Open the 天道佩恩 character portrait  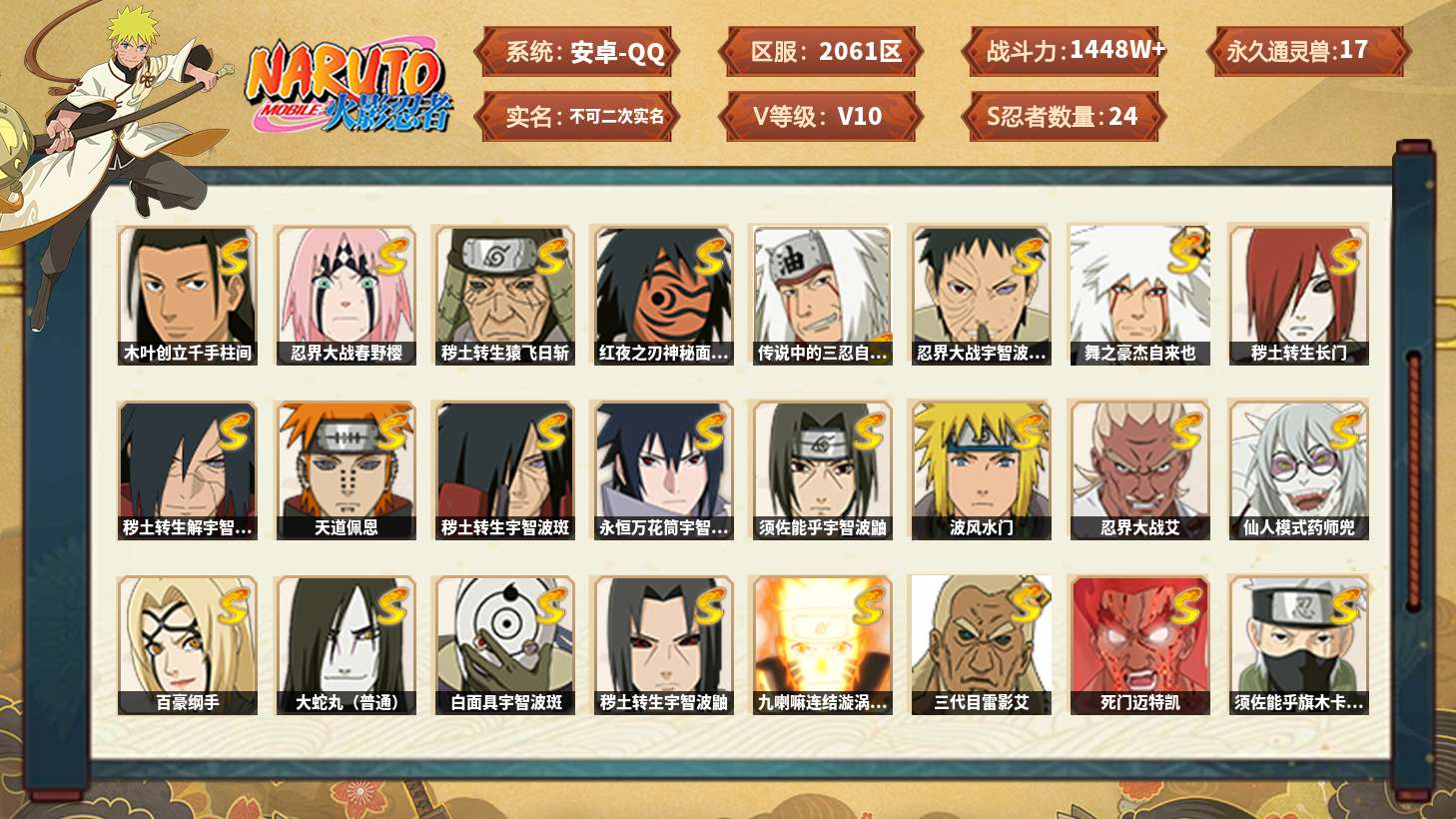coord(346,470)
